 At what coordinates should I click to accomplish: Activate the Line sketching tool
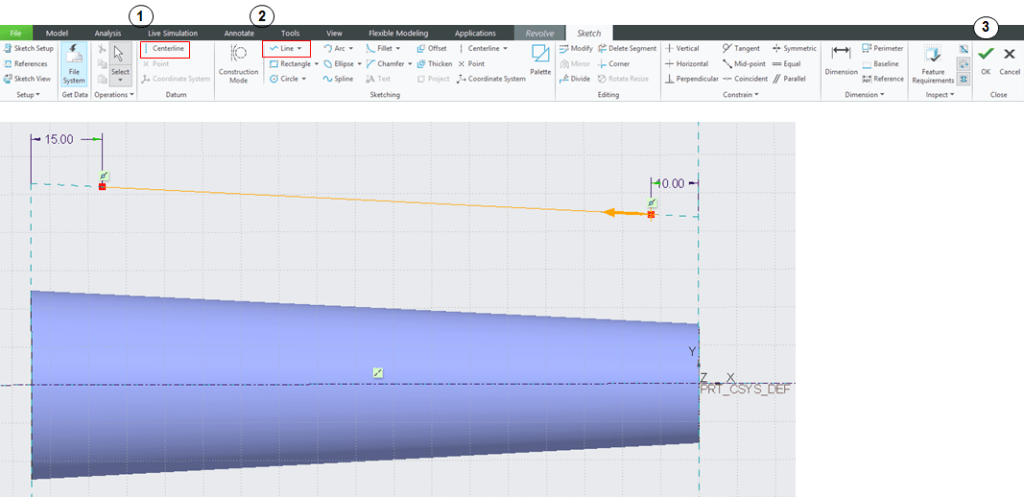click(x=285, y=48)
